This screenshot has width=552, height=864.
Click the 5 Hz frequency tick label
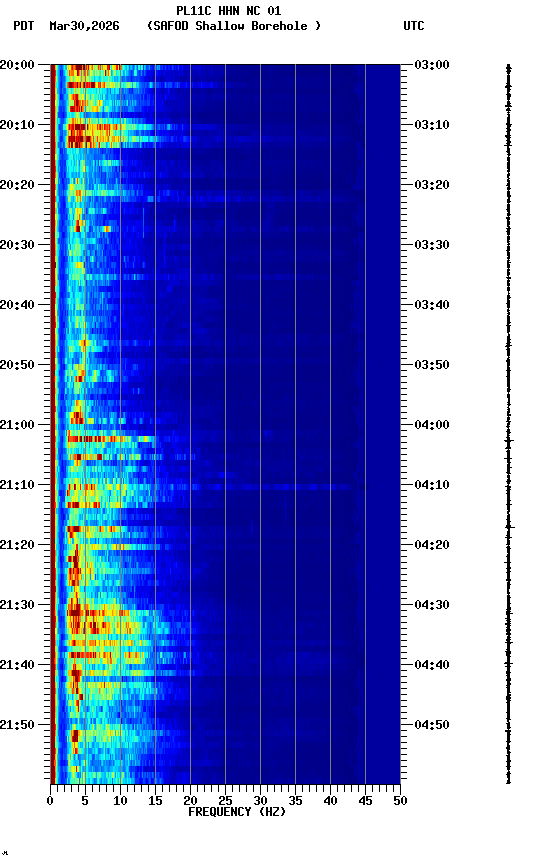pos(85,801)
